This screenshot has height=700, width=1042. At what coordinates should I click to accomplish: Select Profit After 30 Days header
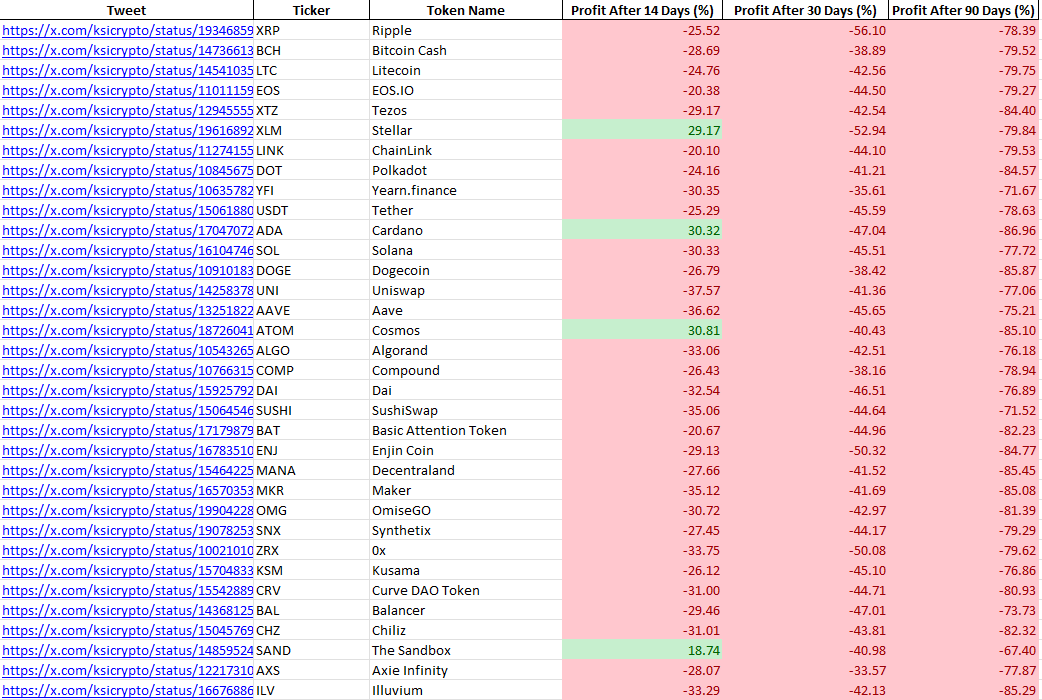[x=805, y=10]
